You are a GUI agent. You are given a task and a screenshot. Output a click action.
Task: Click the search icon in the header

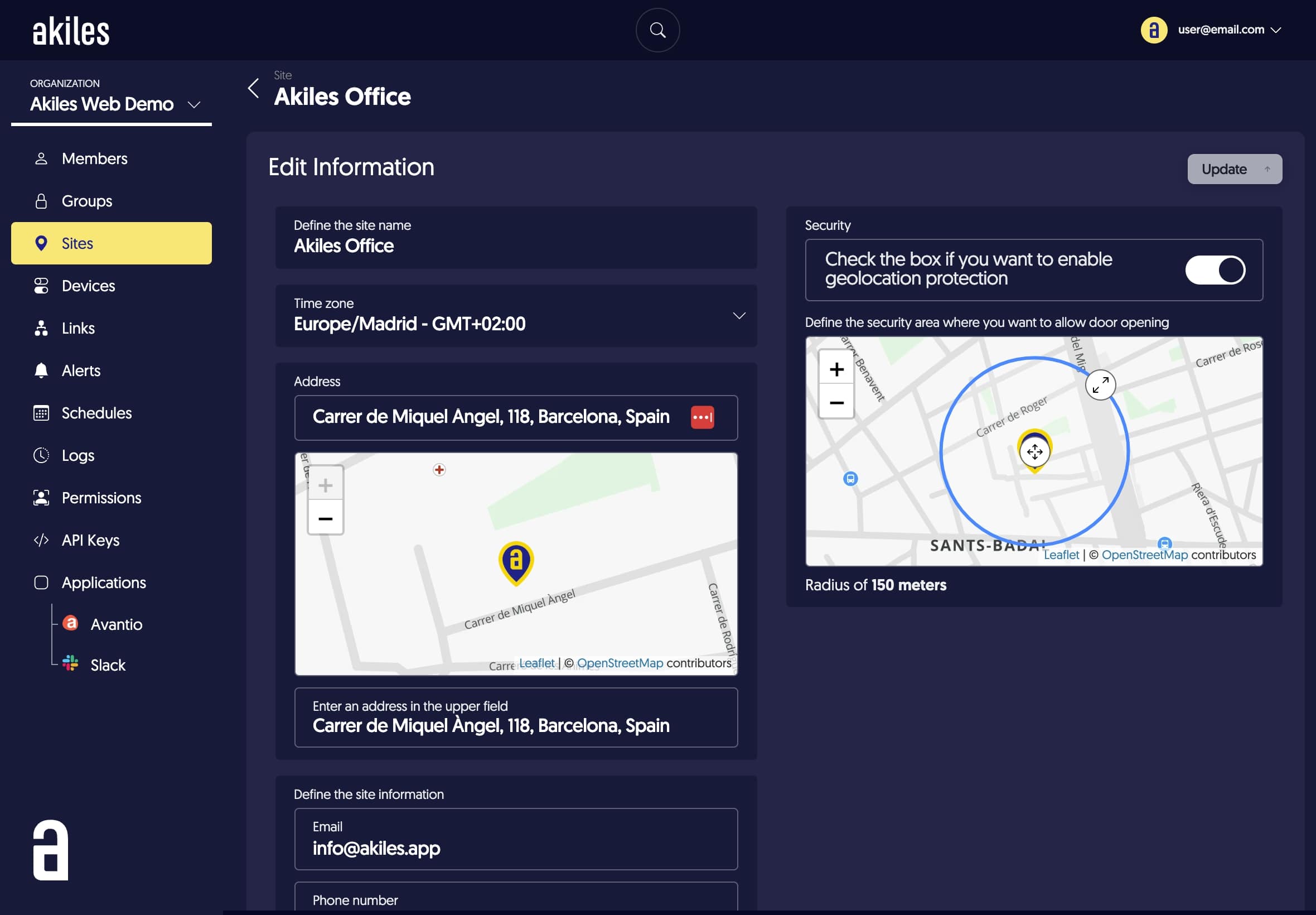pyautogui.click(x=658, y=30)
